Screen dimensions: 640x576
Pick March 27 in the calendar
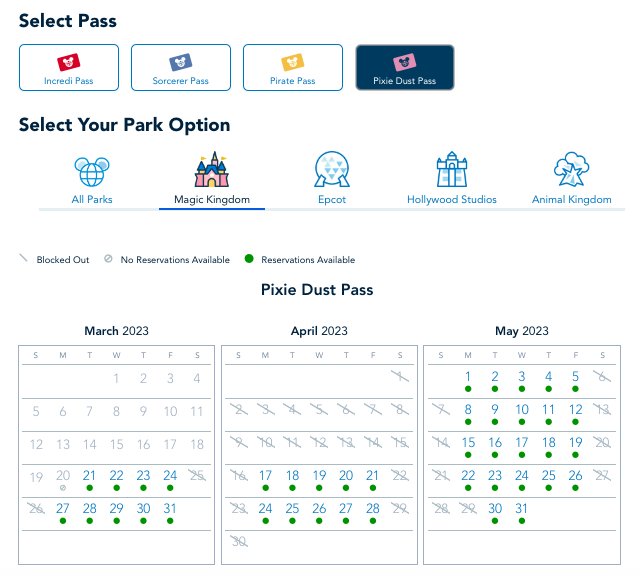click(x=63, y=509)
